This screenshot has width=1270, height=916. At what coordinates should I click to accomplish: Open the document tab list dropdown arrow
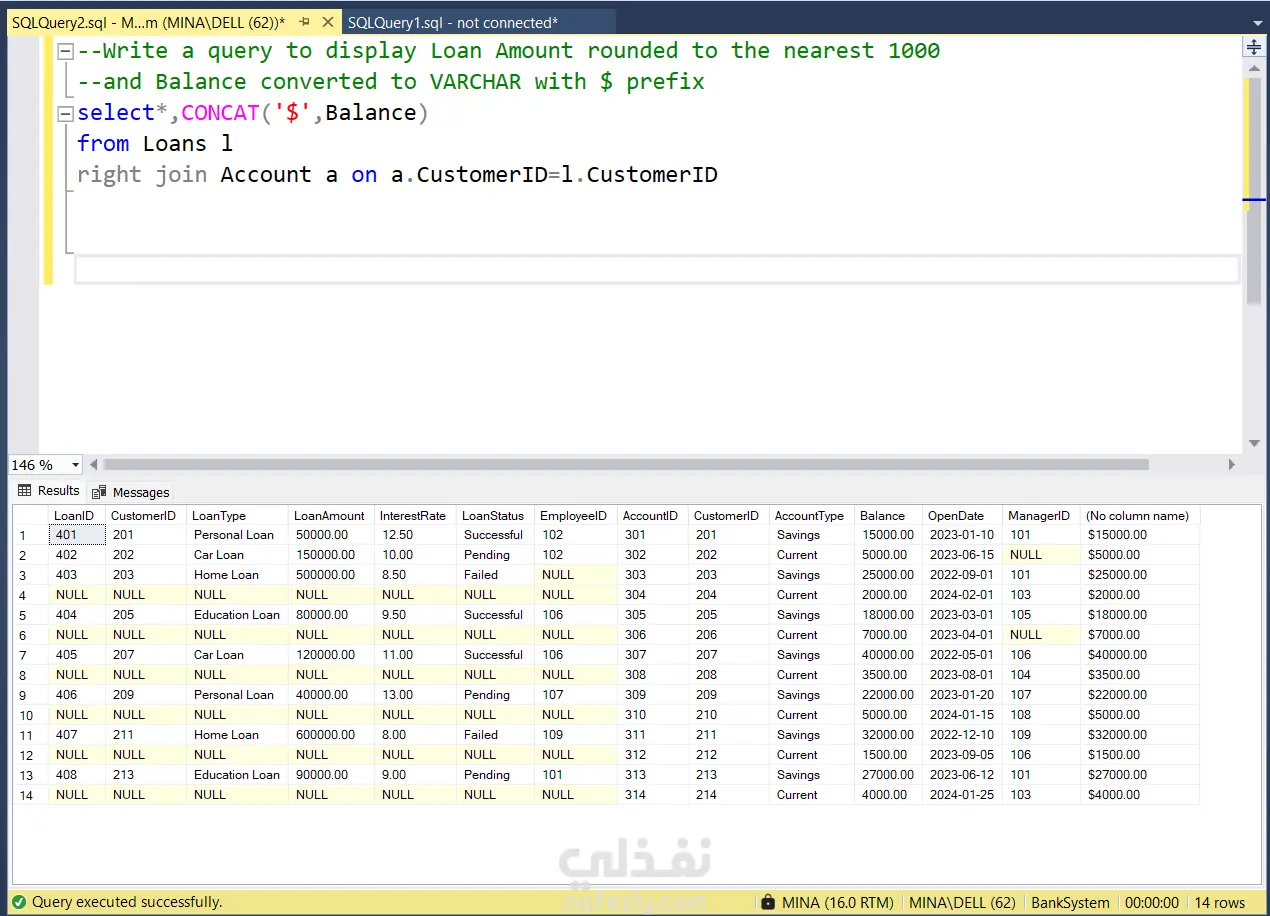1256,22
